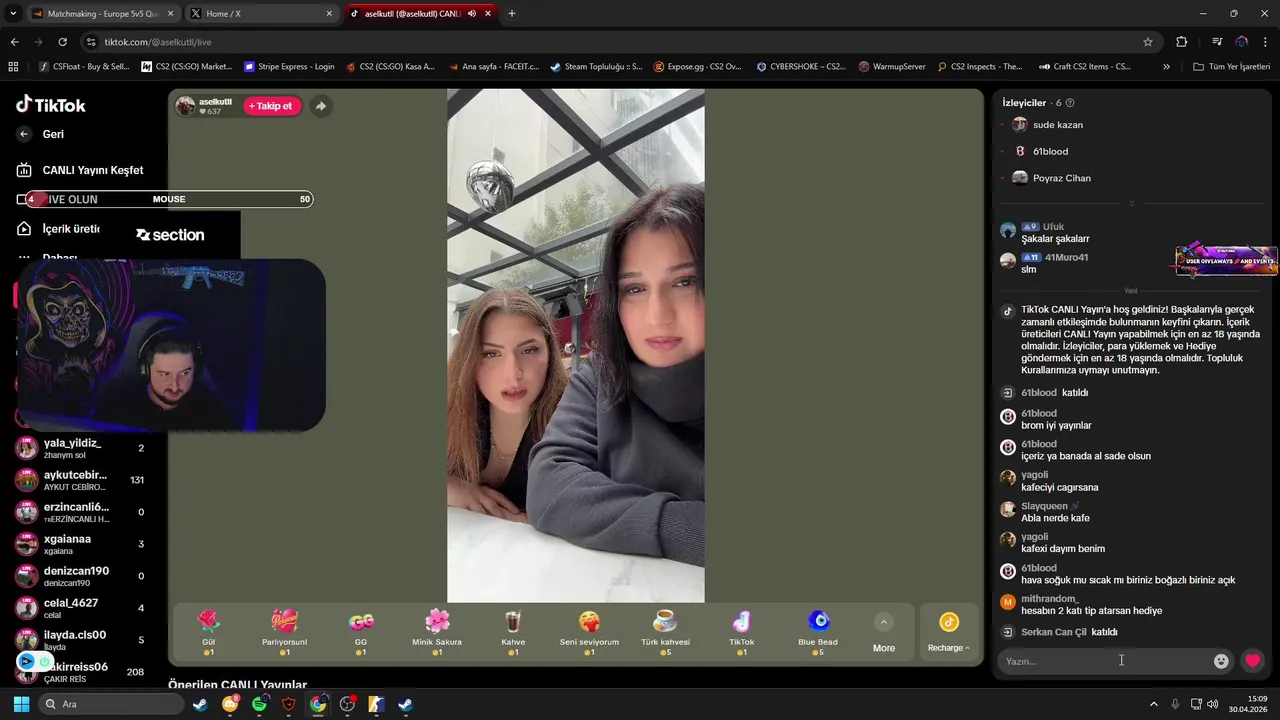1280x720 pixels.
Task: Open CANLI Yayını Keşfet link
Action: click(93, 170)
